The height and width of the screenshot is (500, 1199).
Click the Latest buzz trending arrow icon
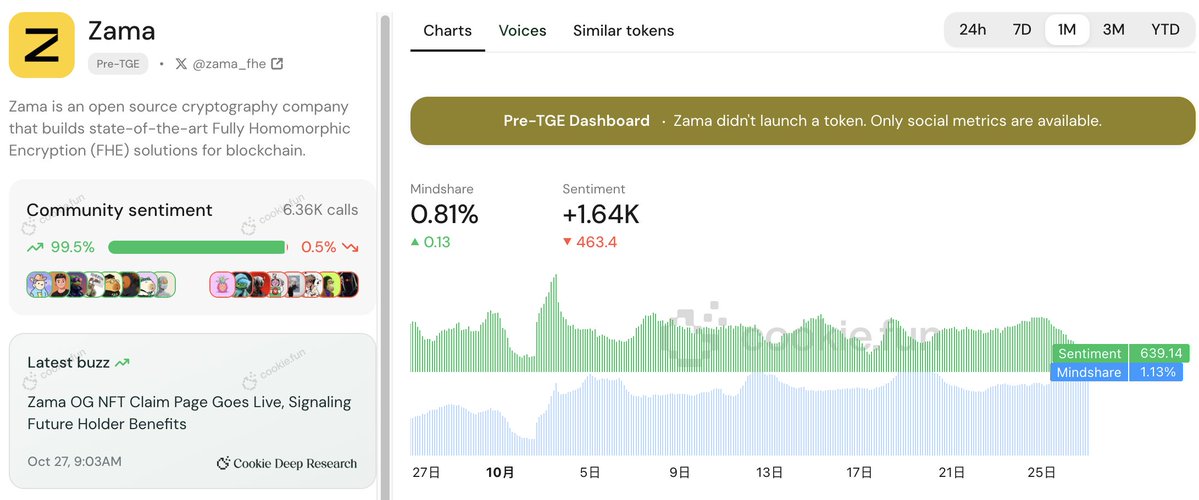click(x=122, y=363)
